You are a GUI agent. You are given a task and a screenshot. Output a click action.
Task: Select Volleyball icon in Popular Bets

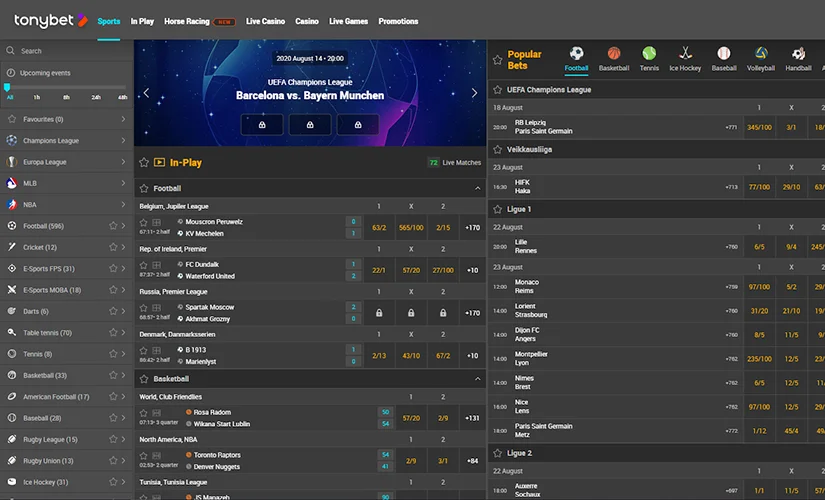[x=761, y=53]
